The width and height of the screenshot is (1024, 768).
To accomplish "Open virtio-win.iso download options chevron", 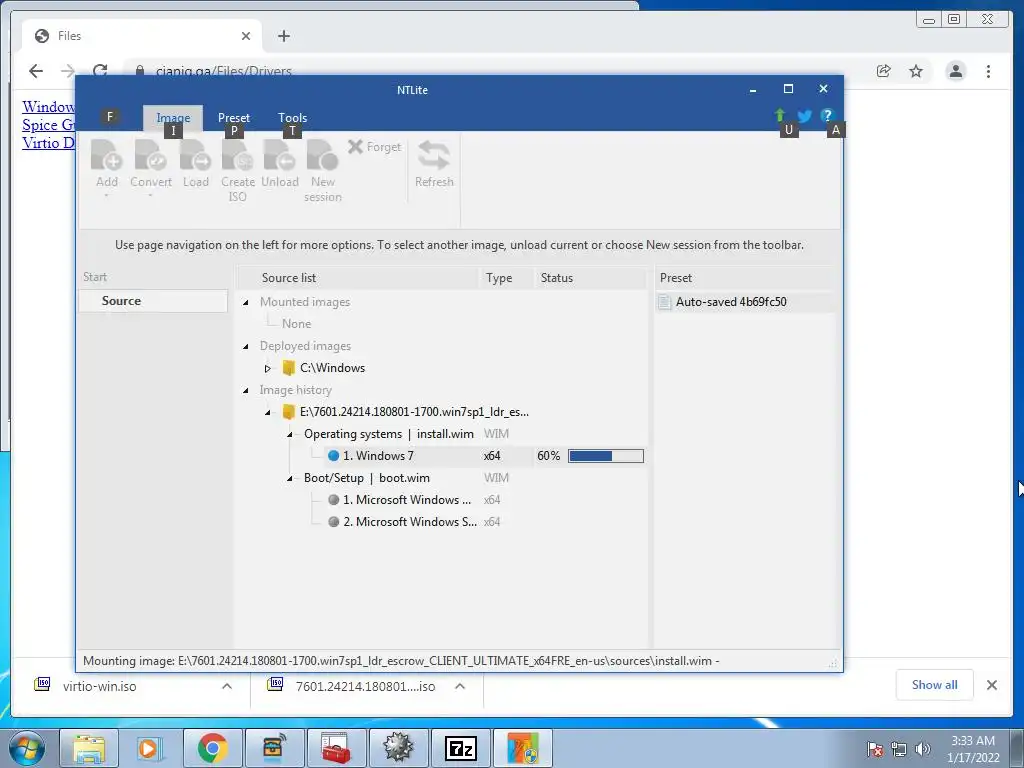I will coord(227,686).
